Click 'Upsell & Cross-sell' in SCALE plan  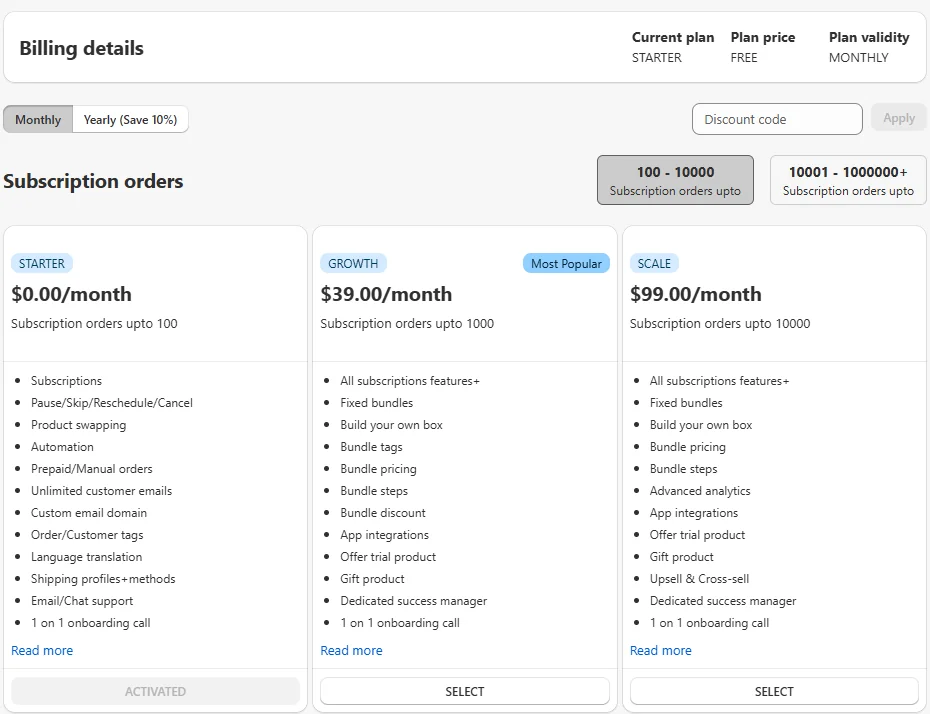pyautogui.click(x=699, y=579)
